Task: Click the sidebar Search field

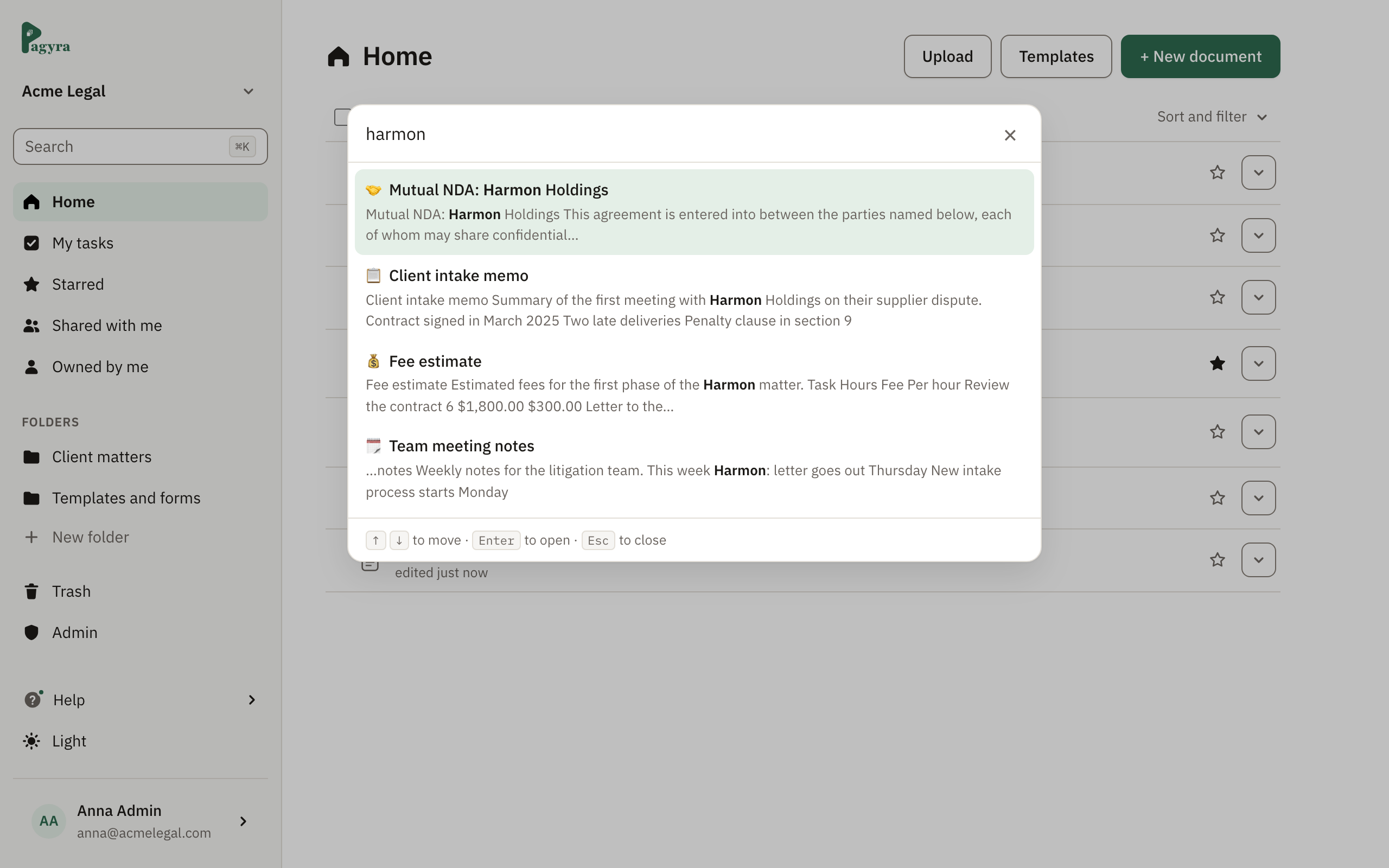Action: click(140, 146)
